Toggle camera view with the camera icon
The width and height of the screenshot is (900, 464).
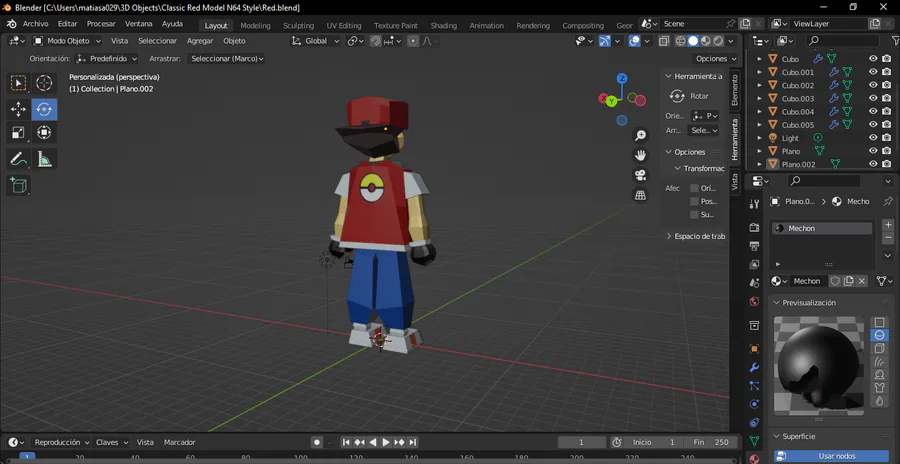pos(641,175)
